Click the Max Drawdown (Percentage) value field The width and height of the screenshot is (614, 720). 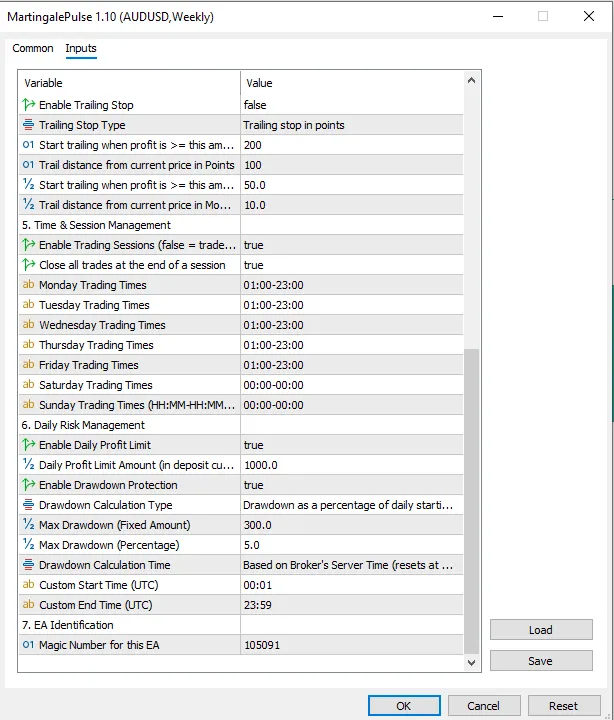(352, 545)
